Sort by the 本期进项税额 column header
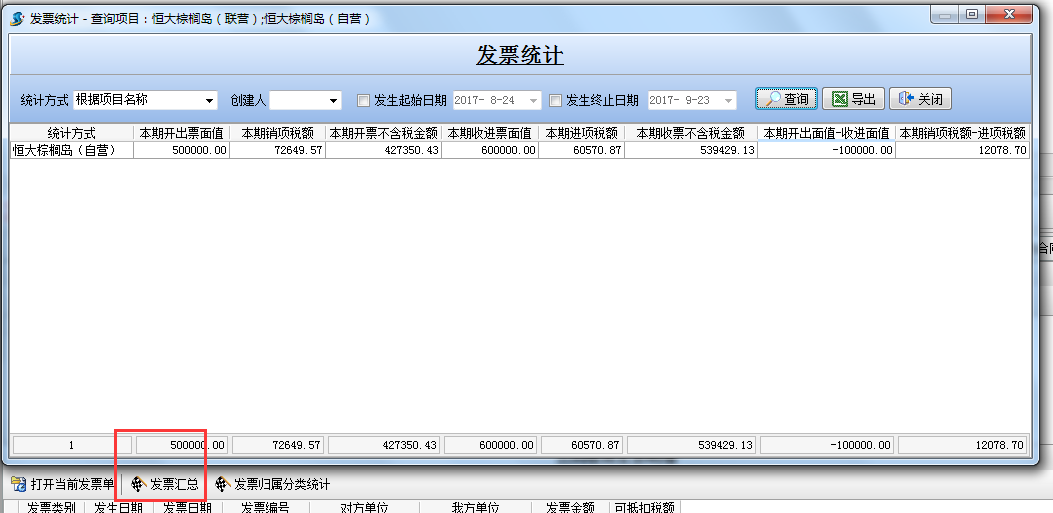 pos(581,133)
